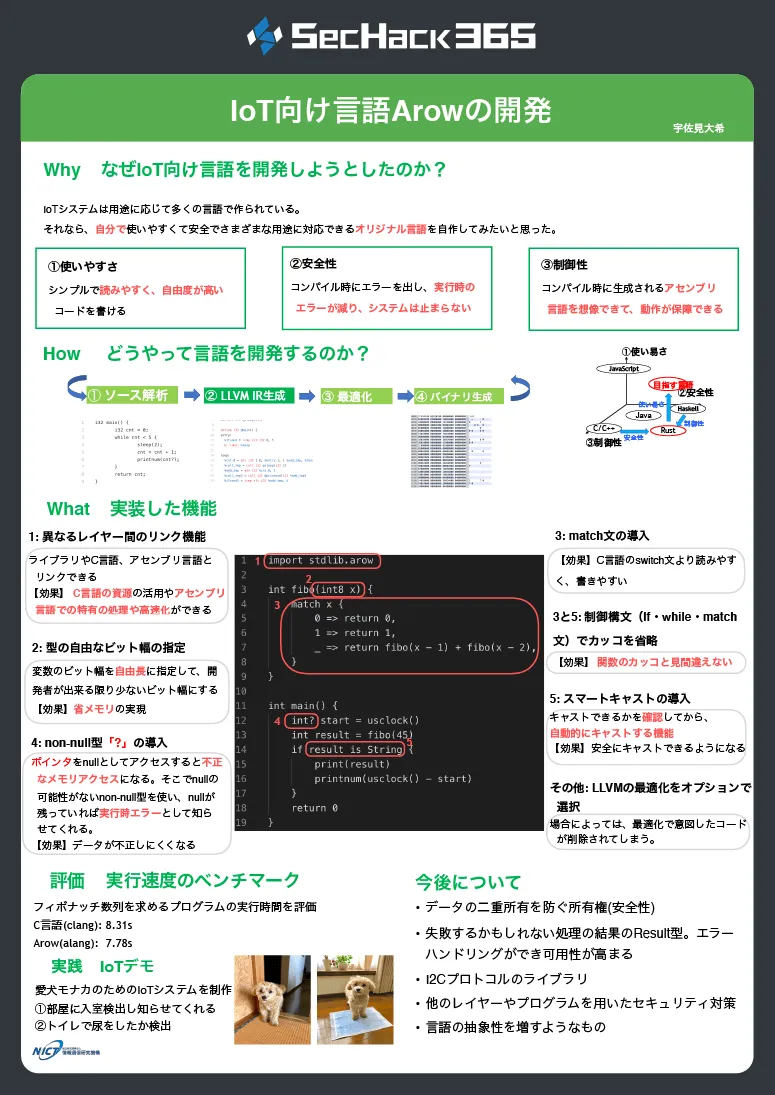Click the line ①部屋に入室検出し知らせてくれる
Screen dimensions: 775x1095
[124, 1008]
